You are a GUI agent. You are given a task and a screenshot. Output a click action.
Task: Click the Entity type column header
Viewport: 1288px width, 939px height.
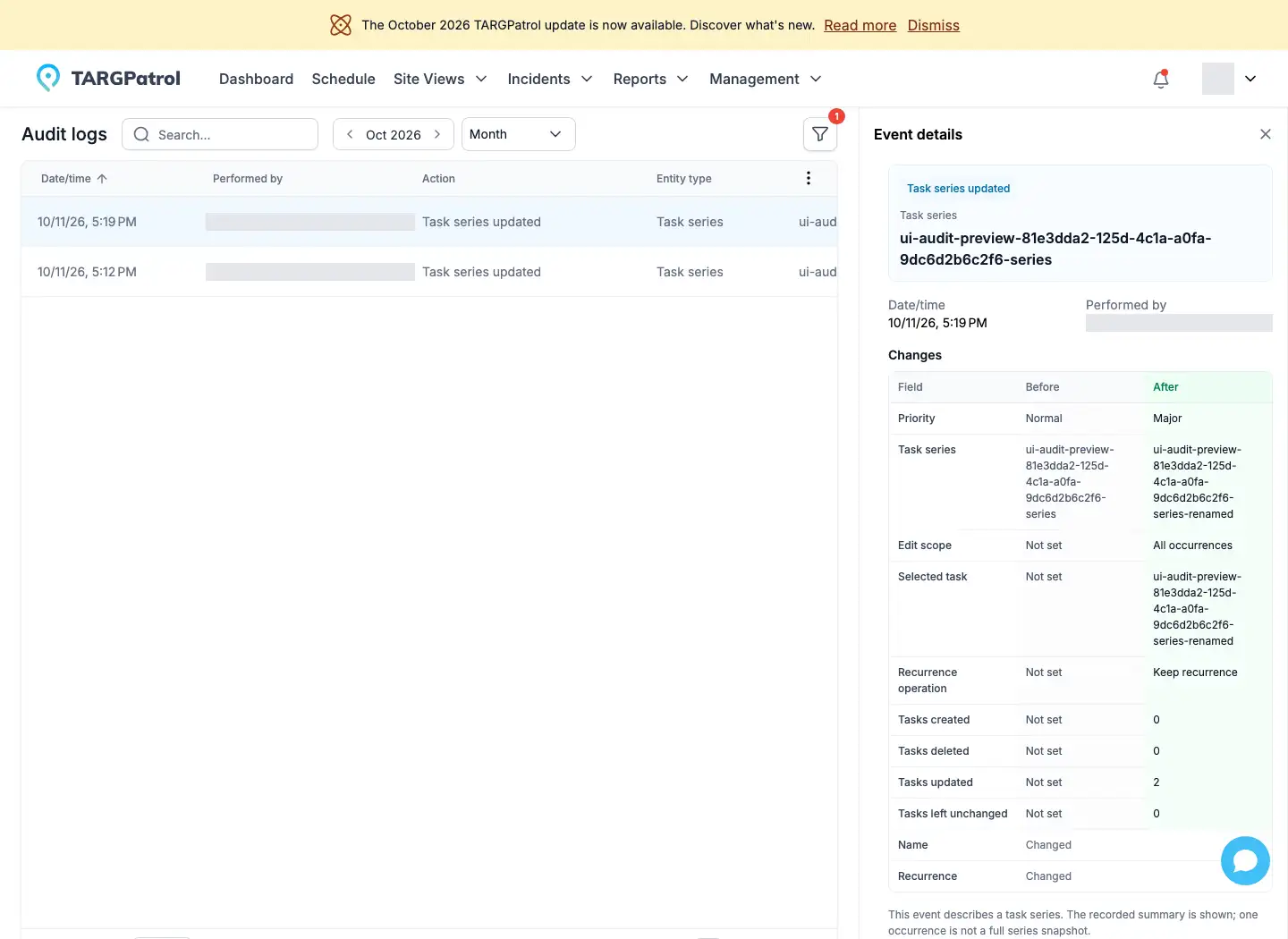click(684, 179)
